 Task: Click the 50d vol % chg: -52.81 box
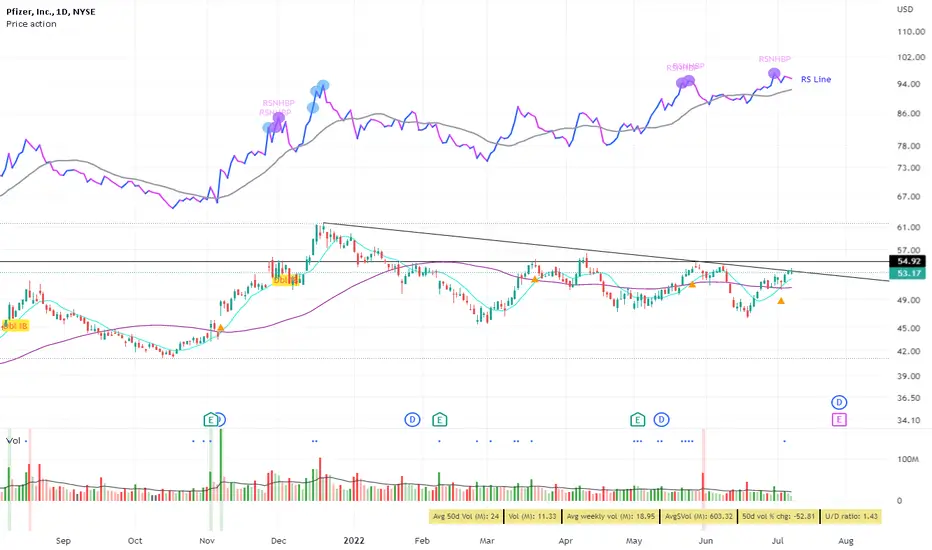tap(778, 516)
